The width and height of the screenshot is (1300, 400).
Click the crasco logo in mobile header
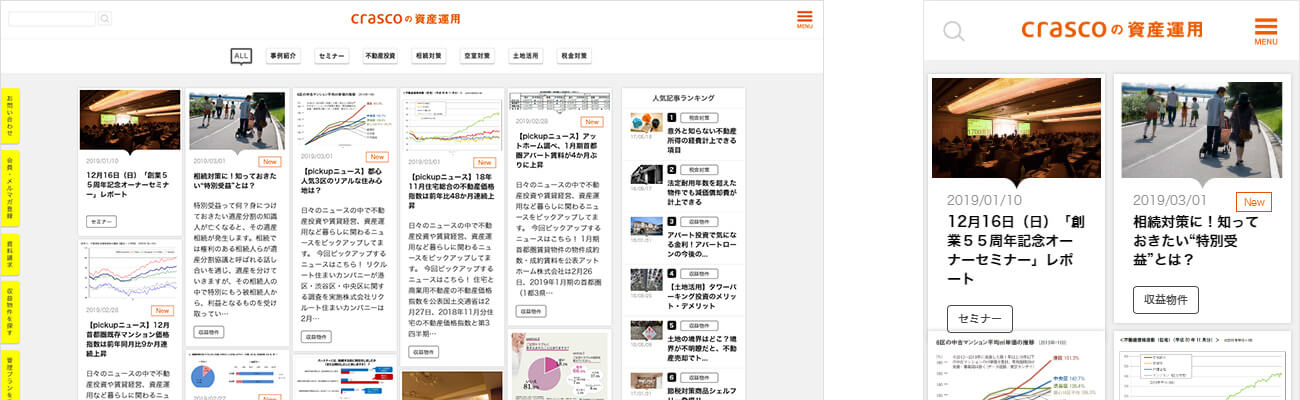click(x=1111, y=30)
